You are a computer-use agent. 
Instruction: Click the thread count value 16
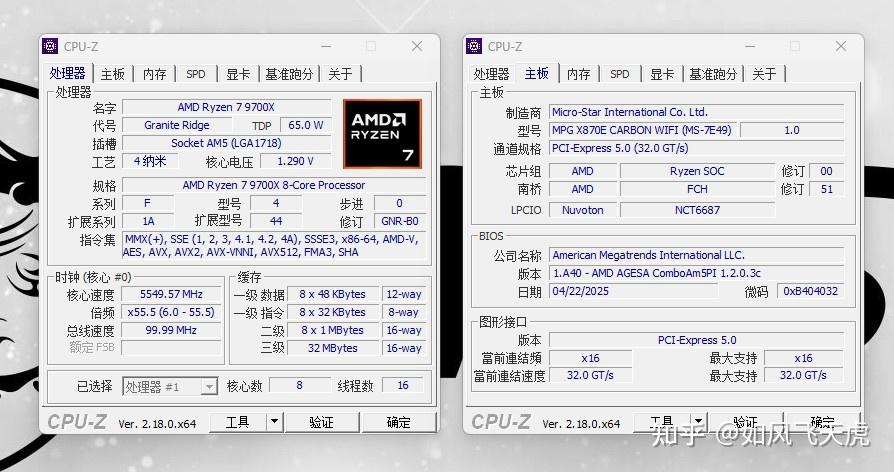point(403,385)
